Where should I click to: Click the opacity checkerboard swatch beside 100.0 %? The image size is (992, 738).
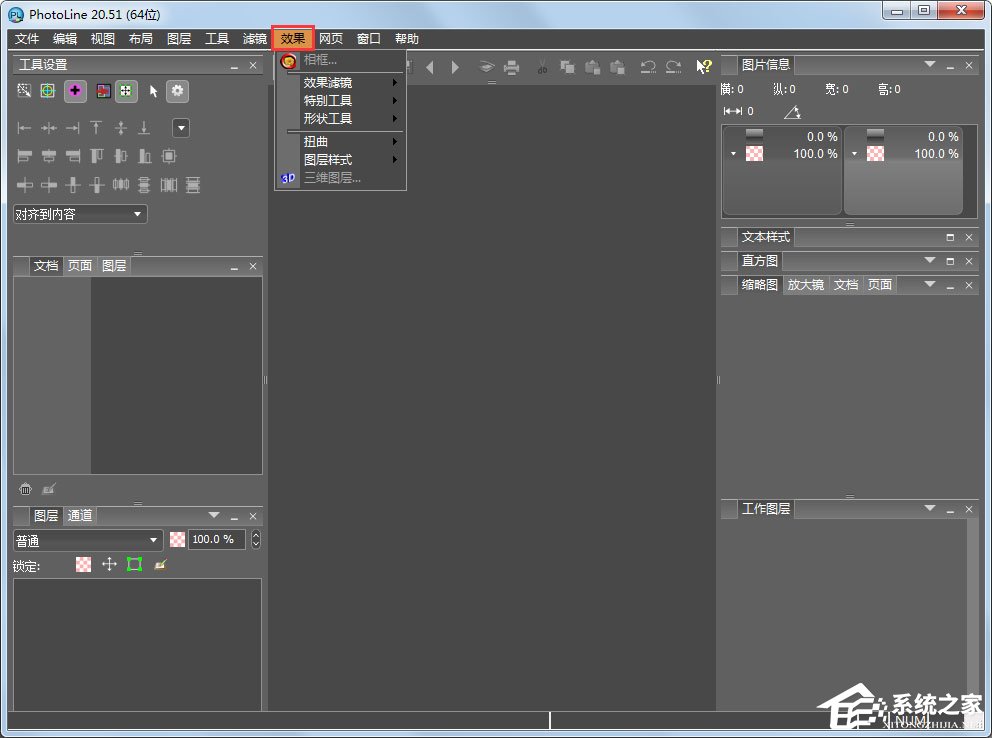(178, 539)
